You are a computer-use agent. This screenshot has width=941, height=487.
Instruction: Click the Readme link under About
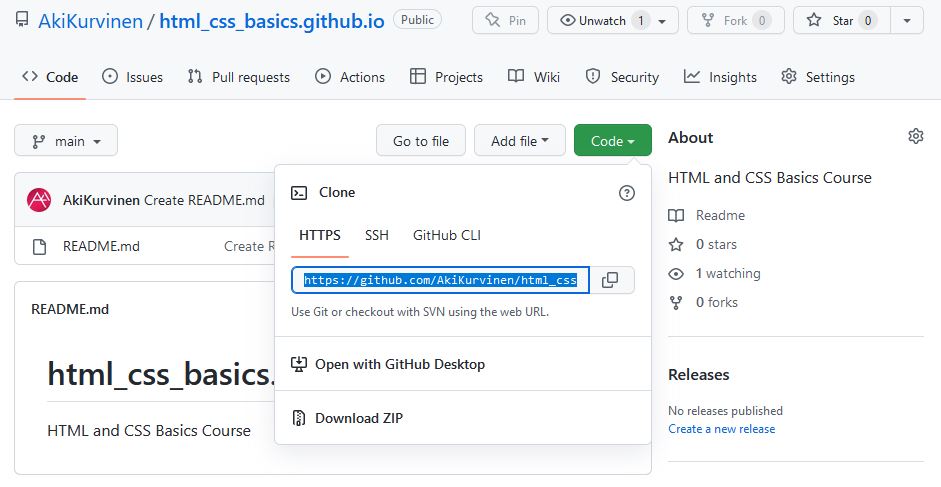(x=720, y=216)
